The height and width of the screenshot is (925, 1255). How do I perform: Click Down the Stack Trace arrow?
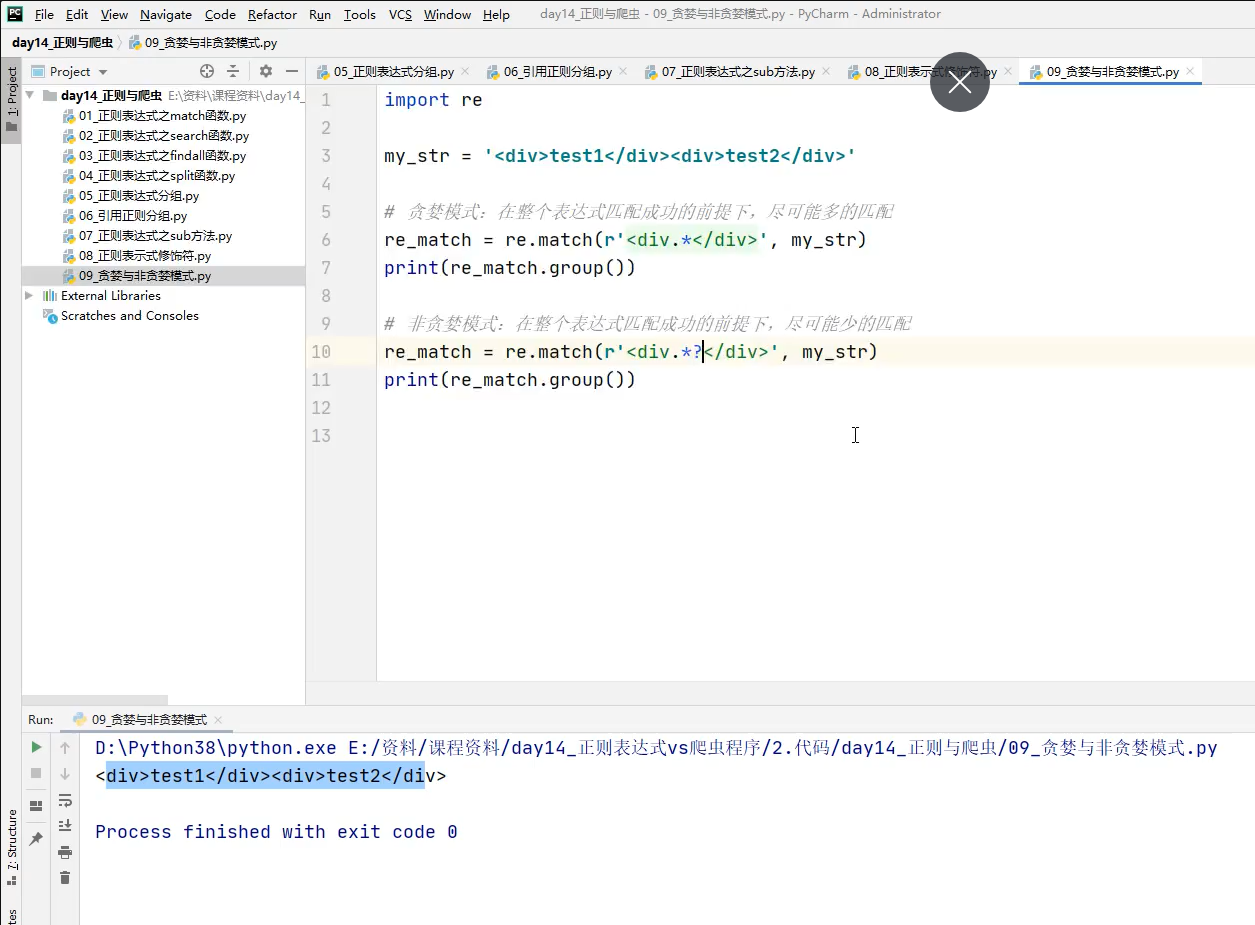click(65, 773)
